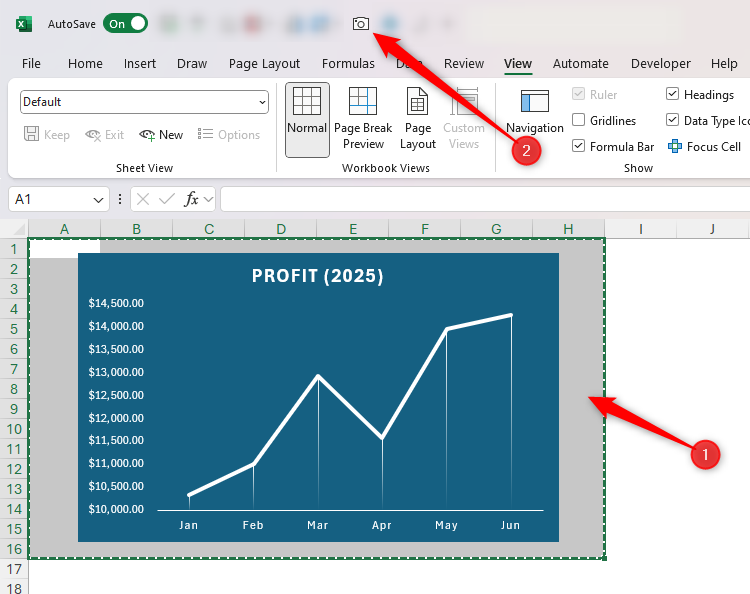Select Normal workbook view
750x594 pixels.
pos(307,119)
